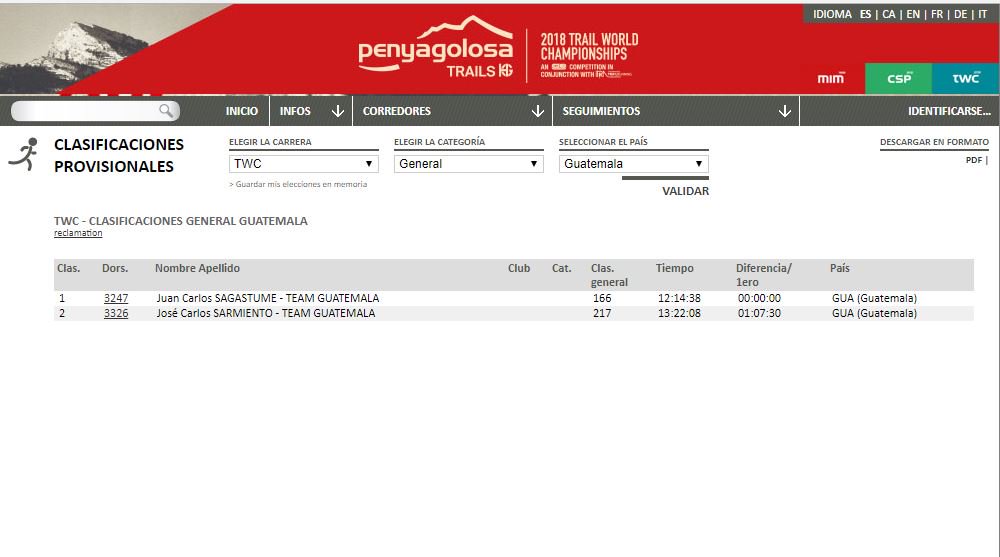Select the MIM race tab
This screenshot has height=557, width=1000.
pos(832,78)
